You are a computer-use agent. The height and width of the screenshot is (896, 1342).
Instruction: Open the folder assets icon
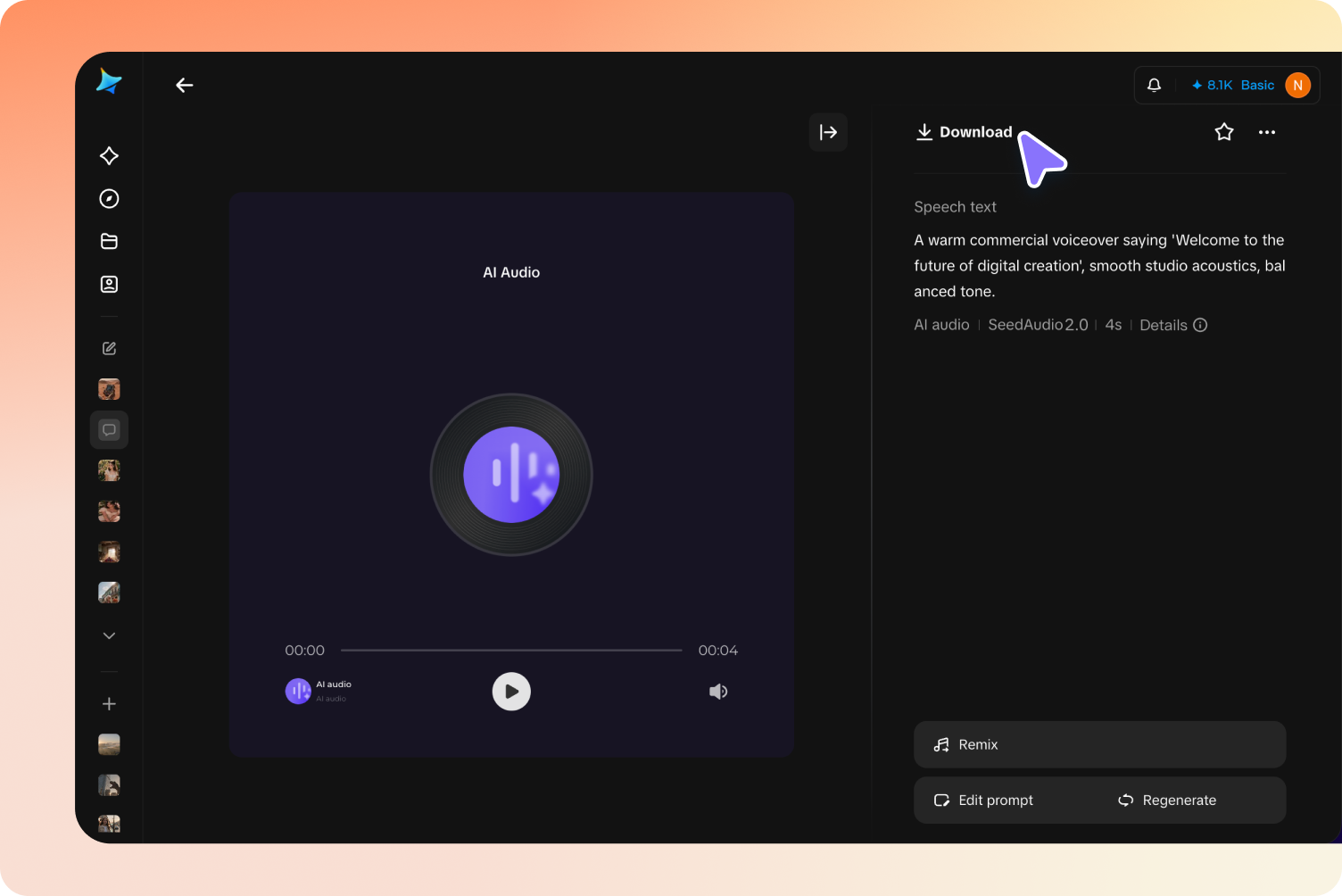[109, 241]
